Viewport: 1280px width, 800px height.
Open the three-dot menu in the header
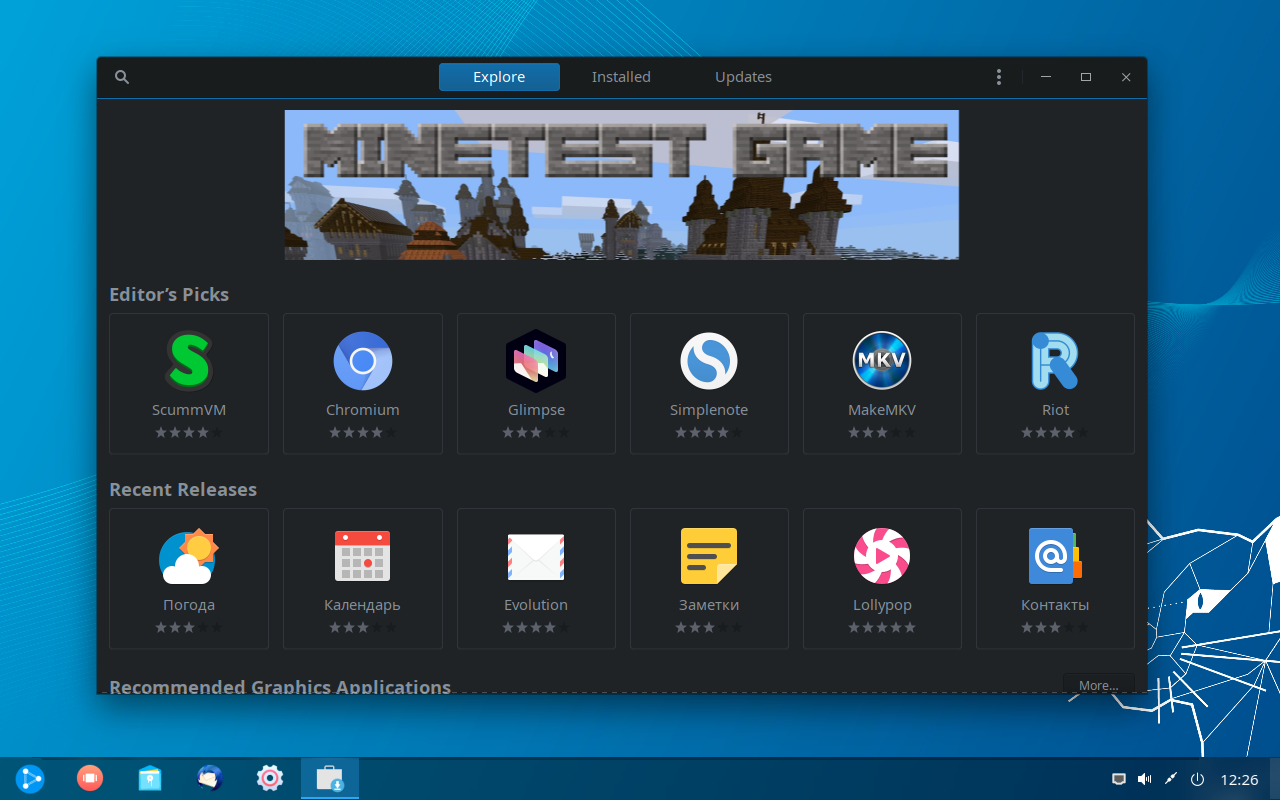click(998, 77)
